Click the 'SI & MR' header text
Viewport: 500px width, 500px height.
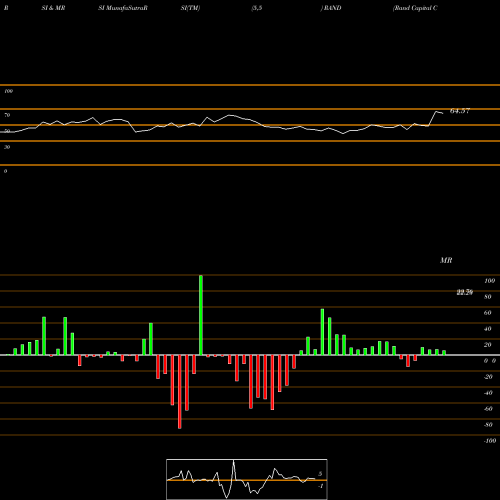[53, 8]
